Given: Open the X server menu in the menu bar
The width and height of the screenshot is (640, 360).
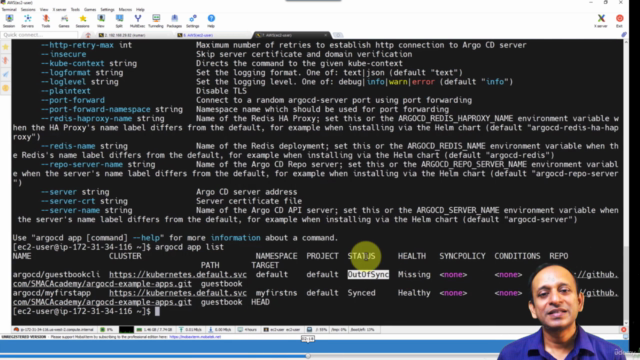Looking at the screenshot, I should tap(59, 9).
